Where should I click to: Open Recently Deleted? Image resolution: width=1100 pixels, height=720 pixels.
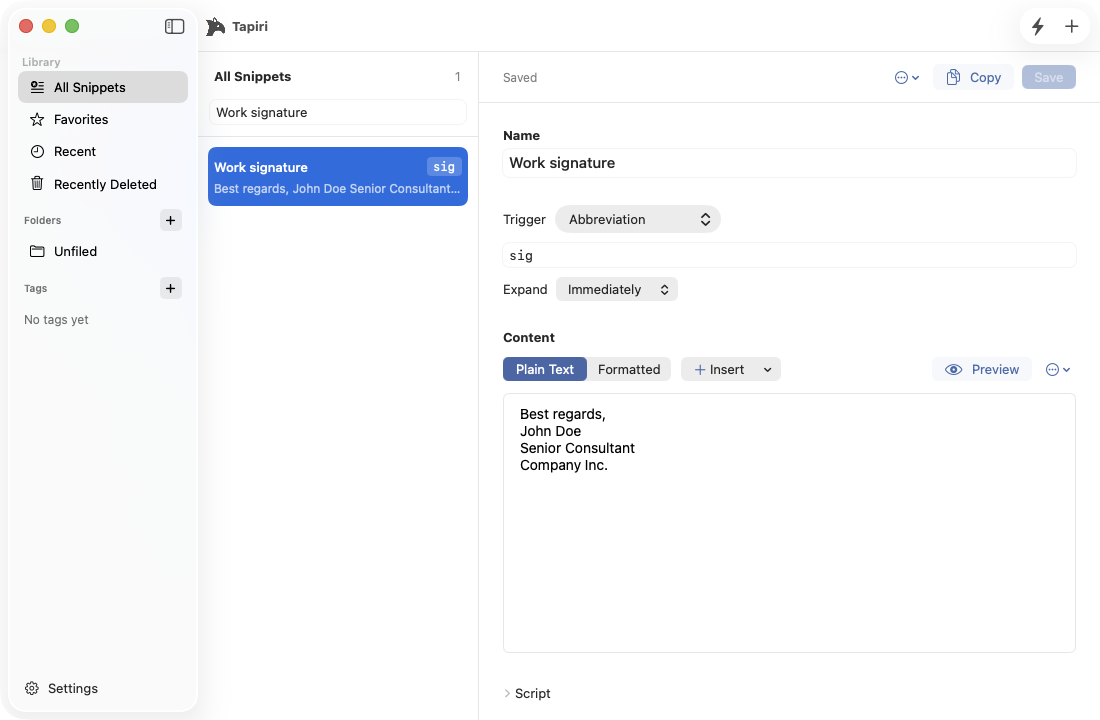coord(103,184)
